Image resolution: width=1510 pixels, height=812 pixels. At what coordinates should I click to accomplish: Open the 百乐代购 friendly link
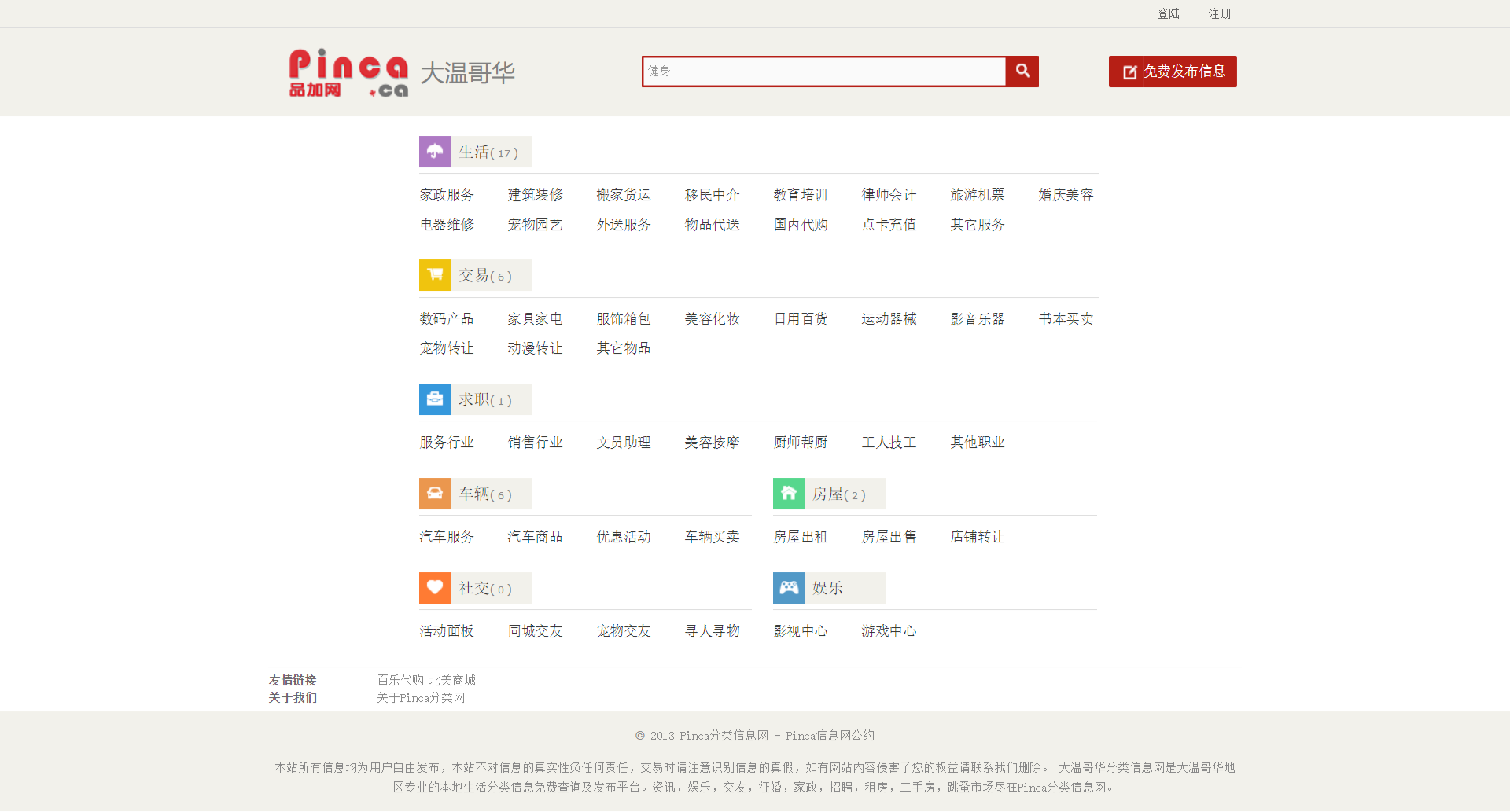(x=400, y=680)
